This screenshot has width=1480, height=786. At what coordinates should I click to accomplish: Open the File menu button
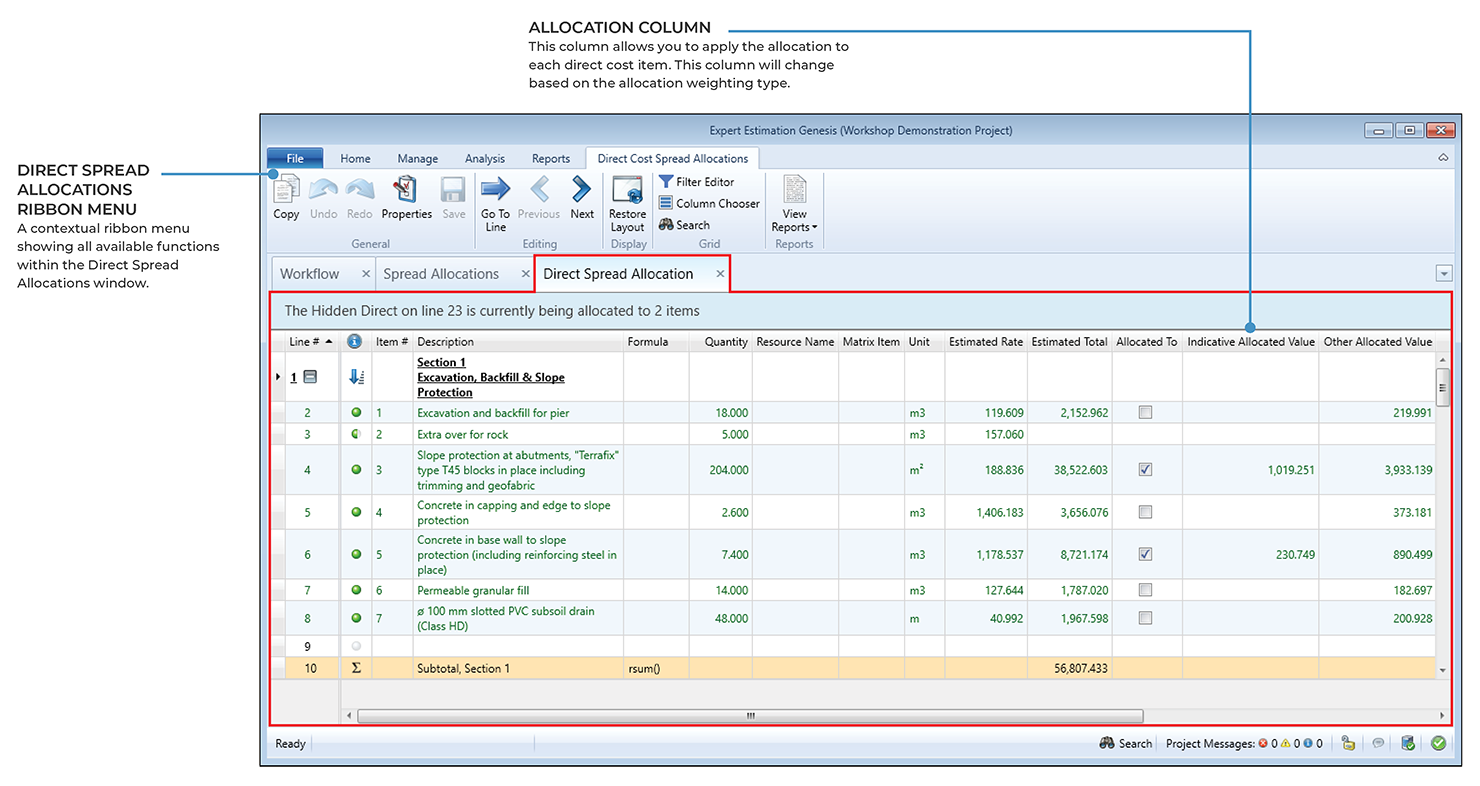[295, 158]
